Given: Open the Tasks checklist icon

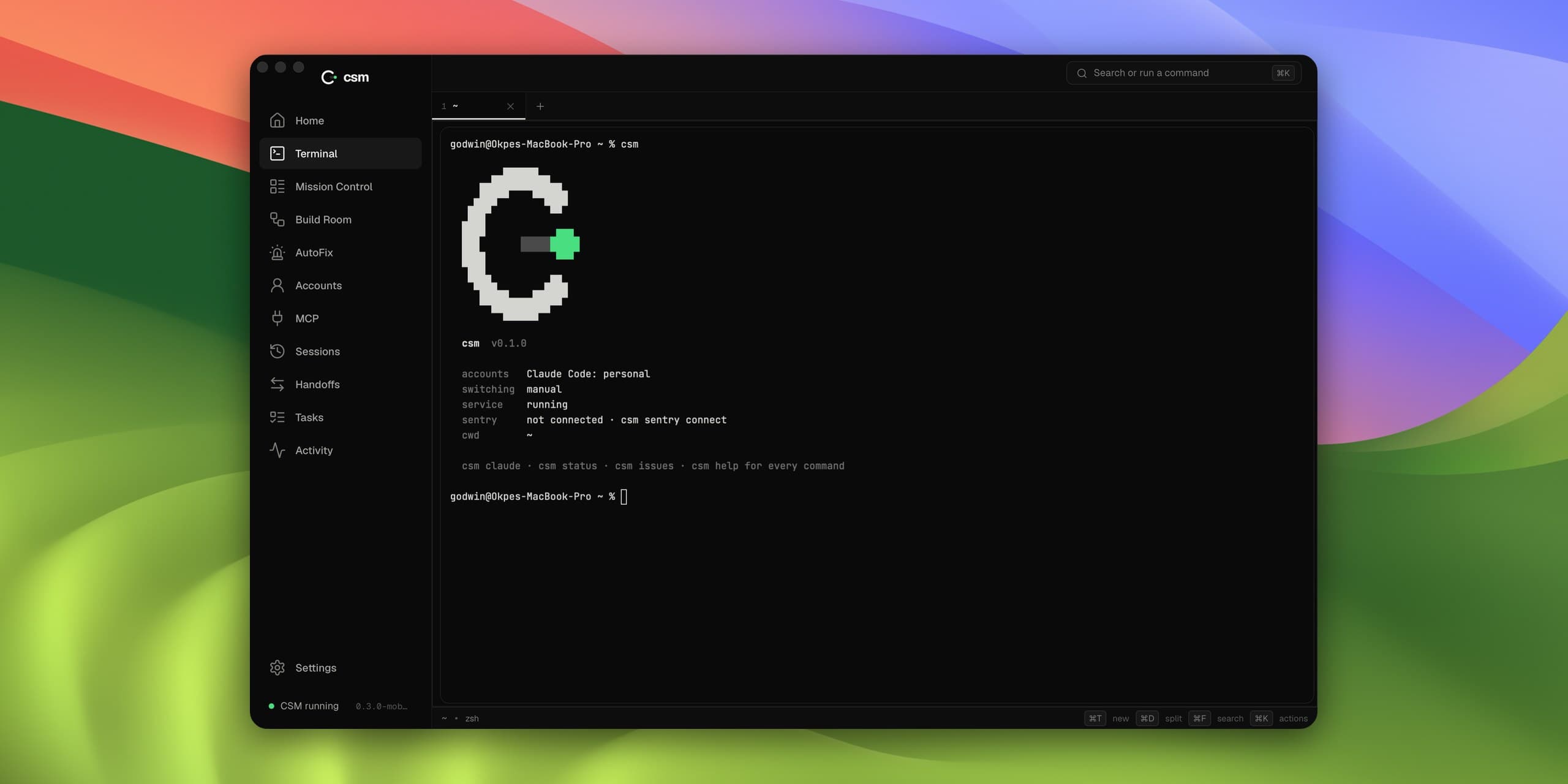Looking at the screenshot, I should point(277,417).
